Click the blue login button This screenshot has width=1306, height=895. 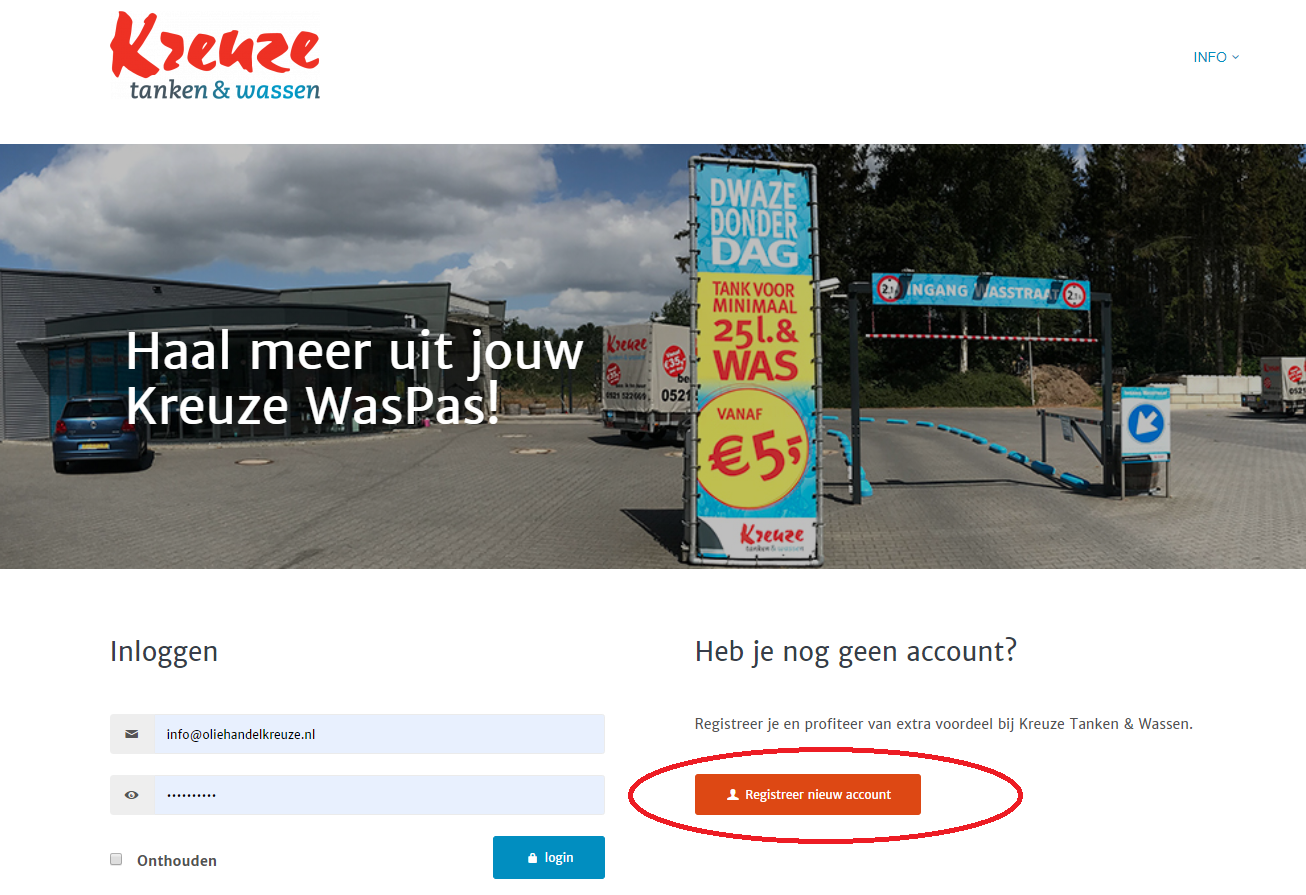tap(549, 858)
